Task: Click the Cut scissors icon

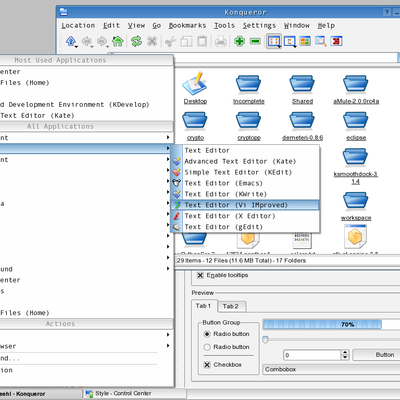Action: [x=170, y=41]
